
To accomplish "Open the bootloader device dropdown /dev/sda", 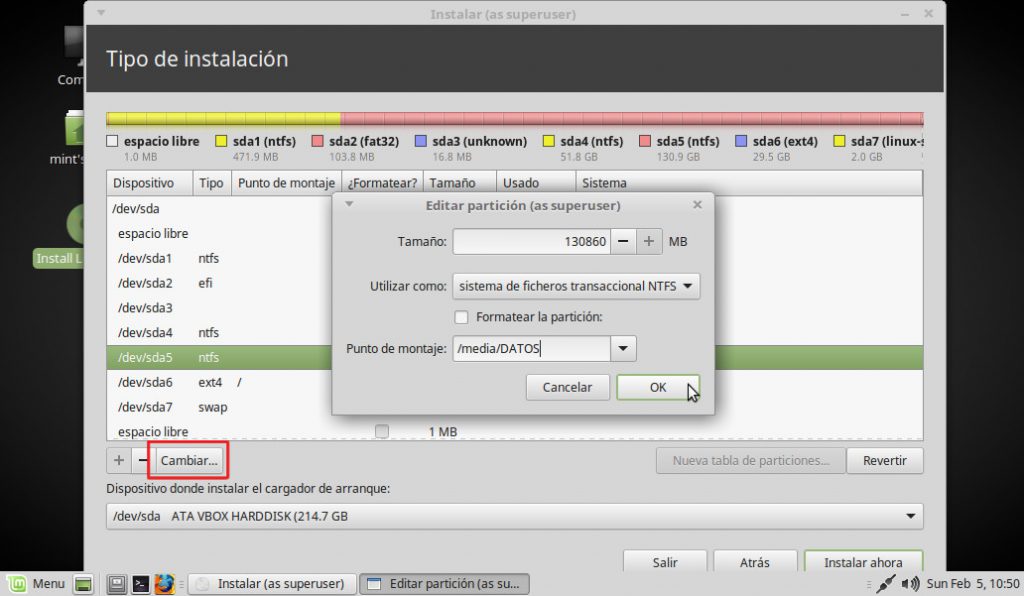I will pos(514,516).
